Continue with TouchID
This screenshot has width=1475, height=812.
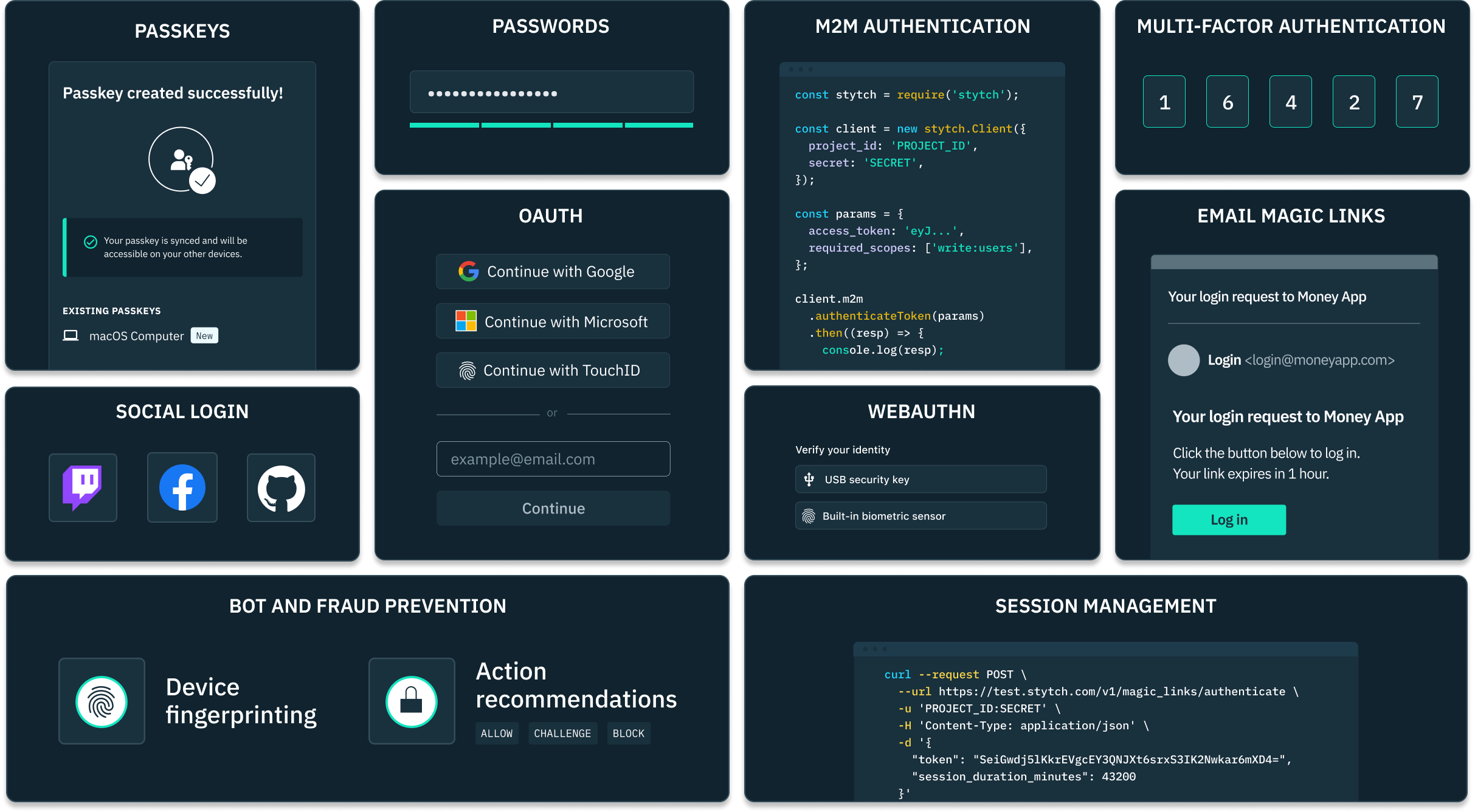pos(553,370)
